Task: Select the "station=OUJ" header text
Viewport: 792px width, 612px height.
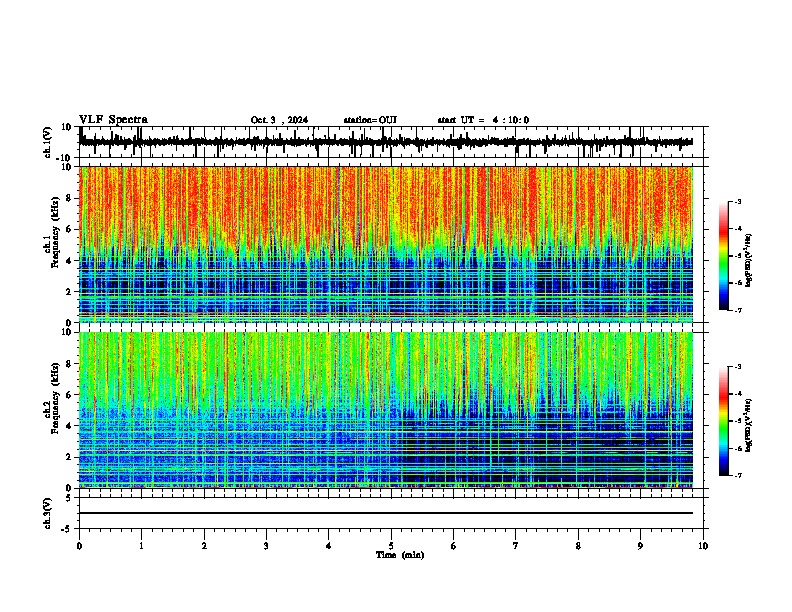Action: tap(370, 120)
